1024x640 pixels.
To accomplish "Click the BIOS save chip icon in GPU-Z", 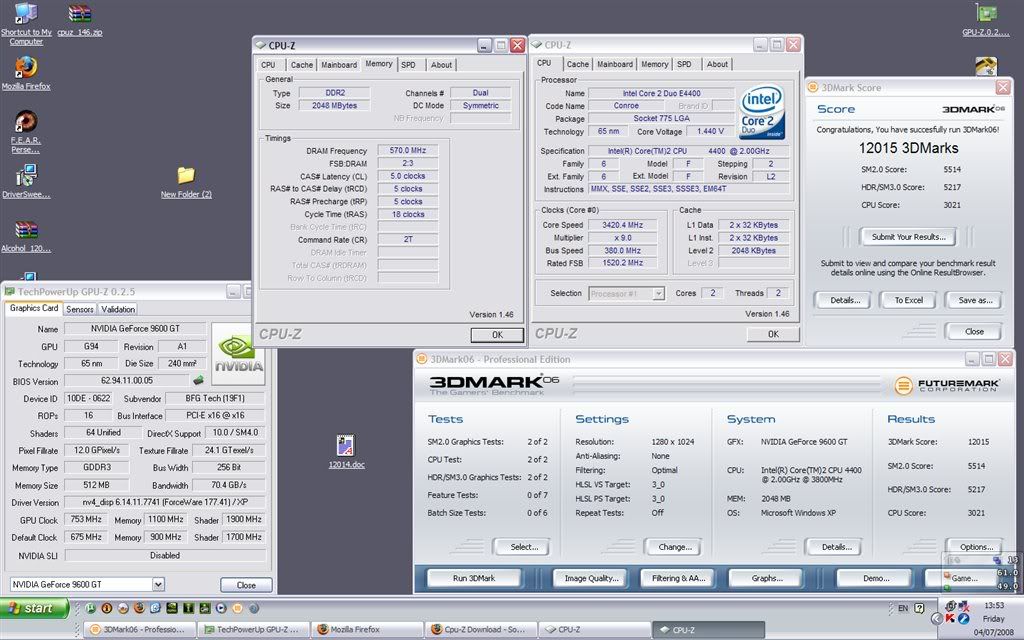I will point(198,380).
